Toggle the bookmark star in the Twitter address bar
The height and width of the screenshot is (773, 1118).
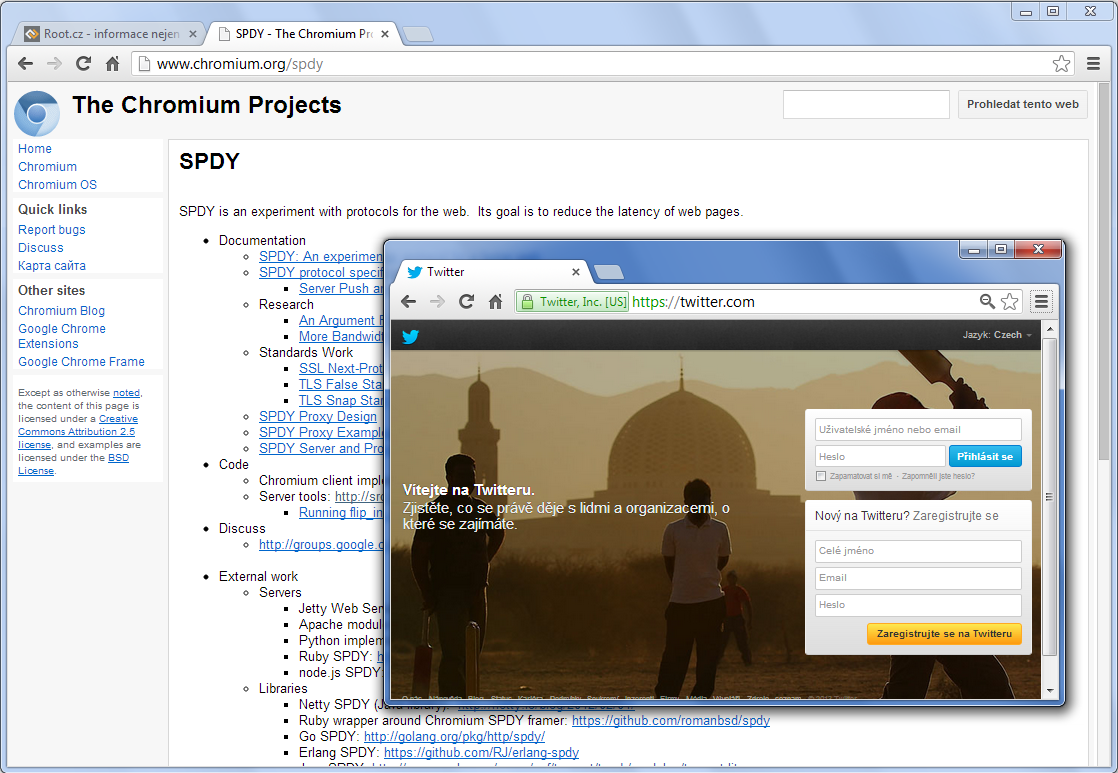pyautogui.click(x=1010, y=301)
